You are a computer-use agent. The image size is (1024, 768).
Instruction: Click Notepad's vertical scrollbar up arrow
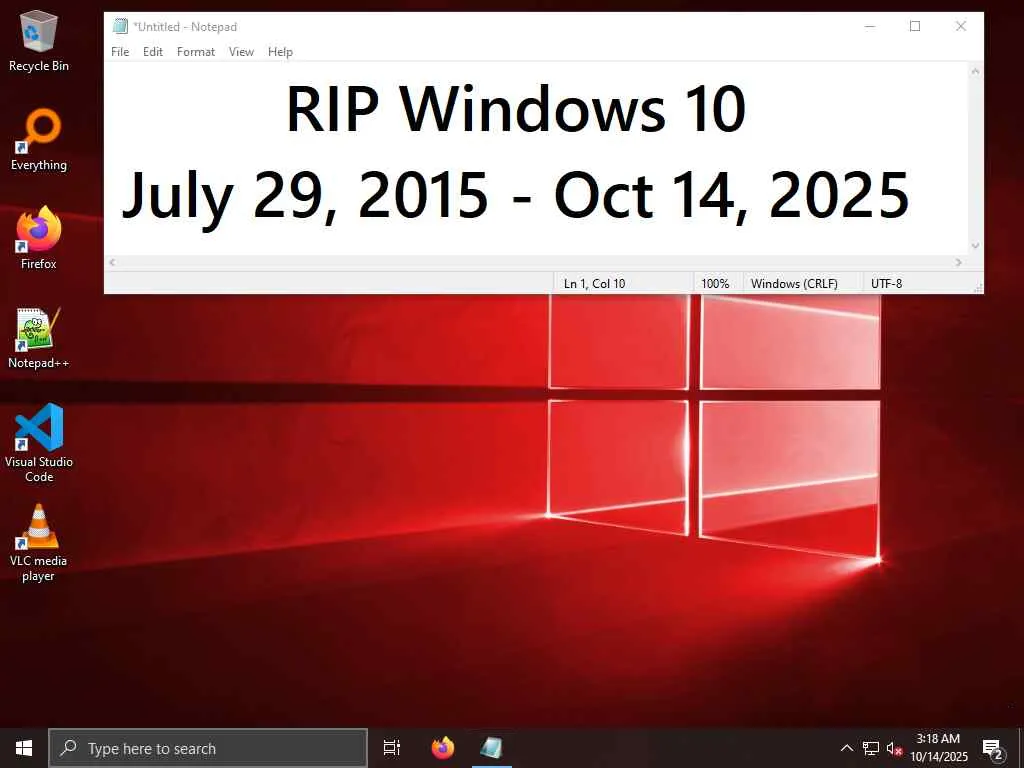click(976, 71)
